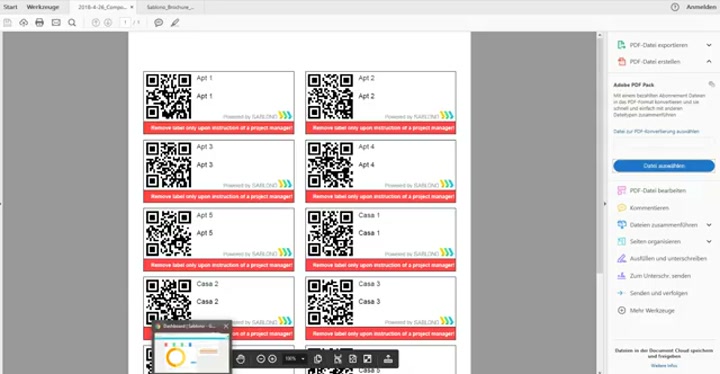
Task: Collapse the right tools pane arrow
Action: [x=605, y=204]
